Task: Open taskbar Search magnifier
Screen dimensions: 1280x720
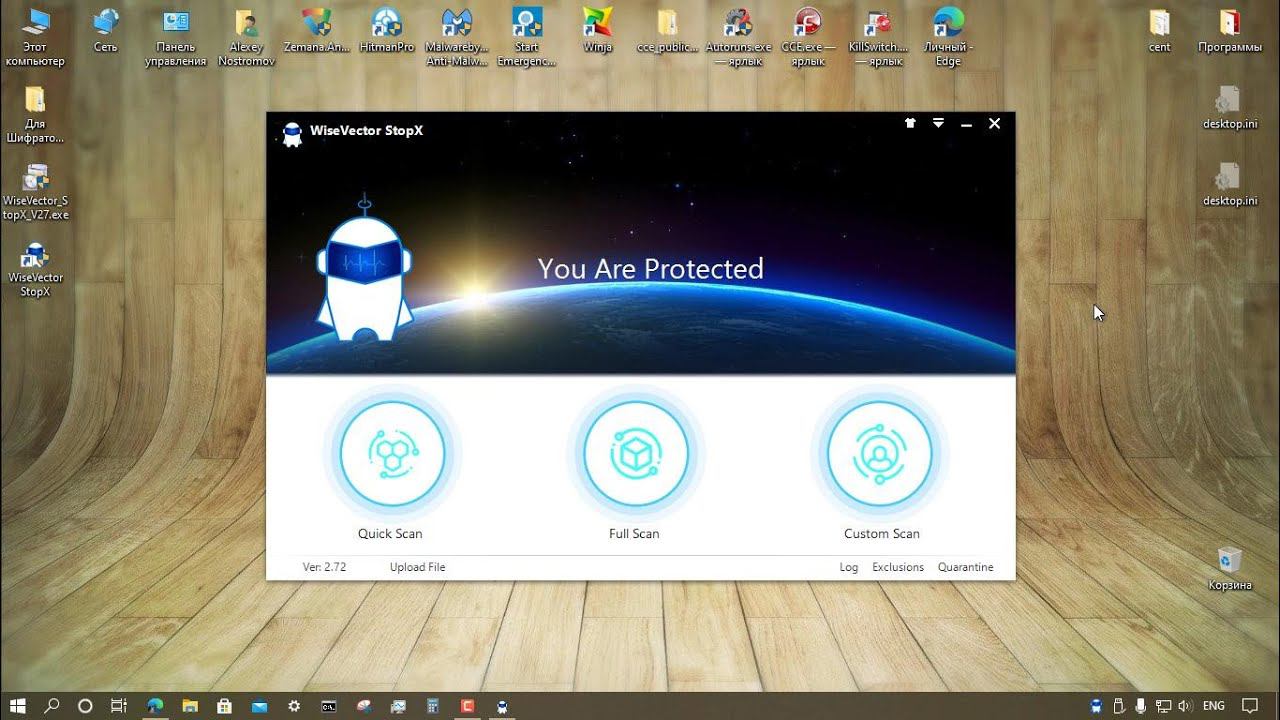Action: [52, 706]
